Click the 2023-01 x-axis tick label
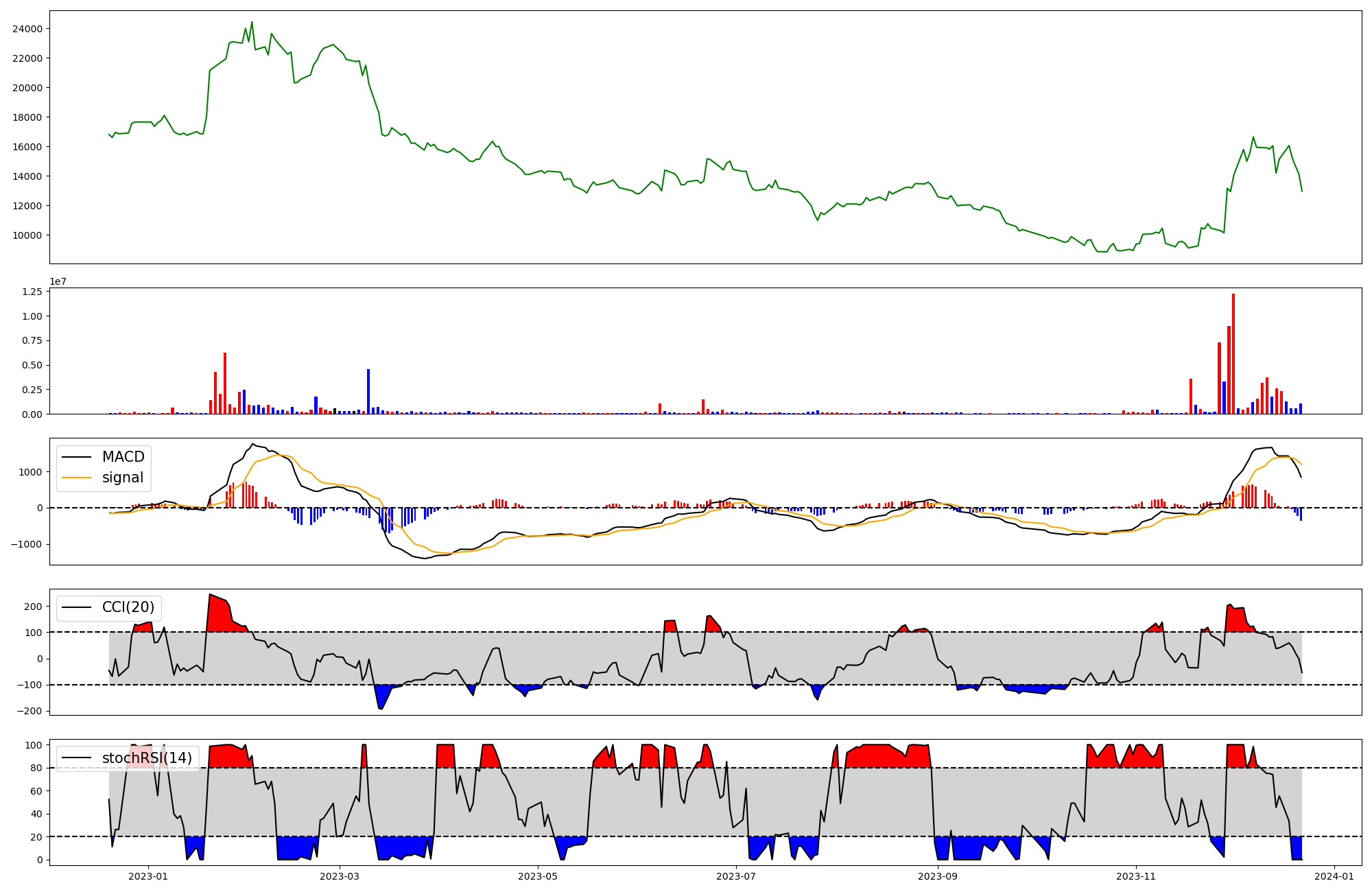Image resolution: width=1372 pixels, height=892 pixels. click(148, 876)
